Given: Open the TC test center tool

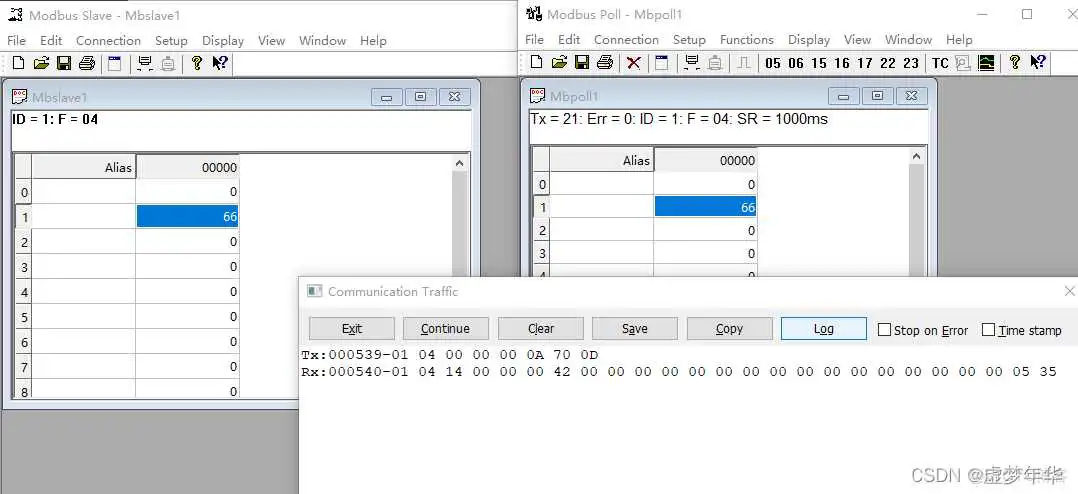Looking at the screenshot, I should coord(940,63).
